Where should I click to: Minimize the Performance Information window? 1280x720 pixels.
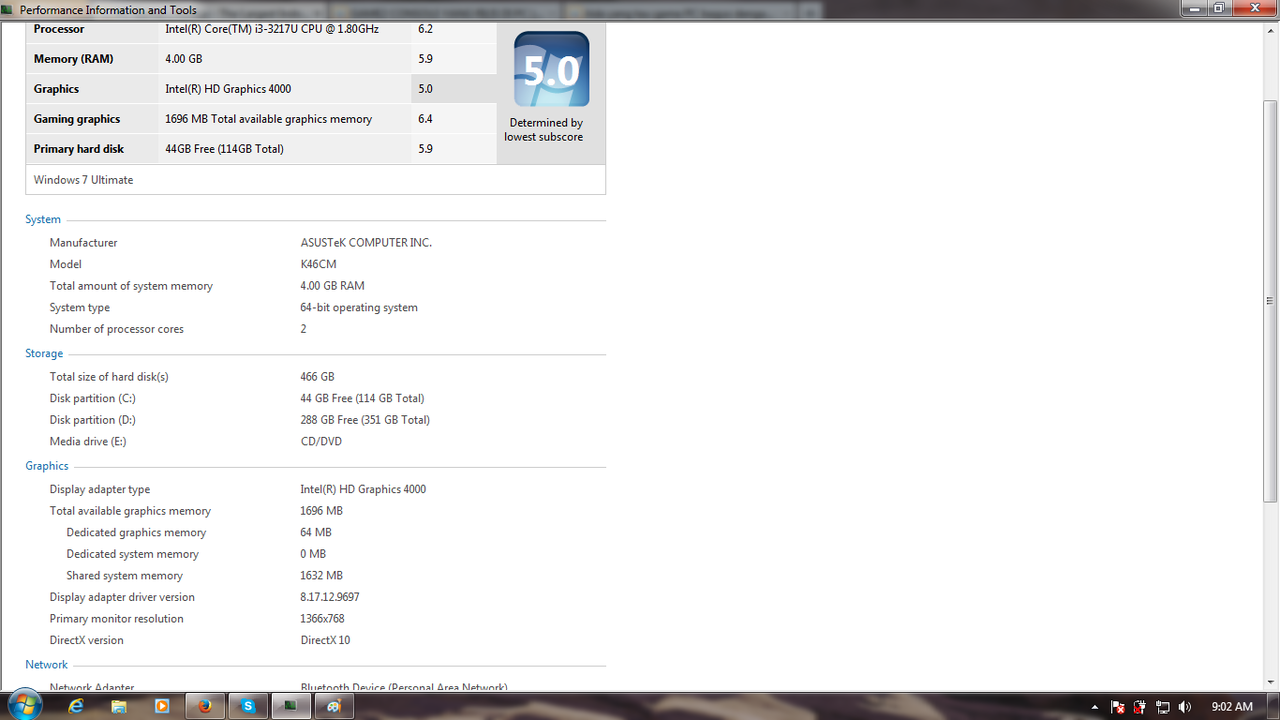(1194, 8)
